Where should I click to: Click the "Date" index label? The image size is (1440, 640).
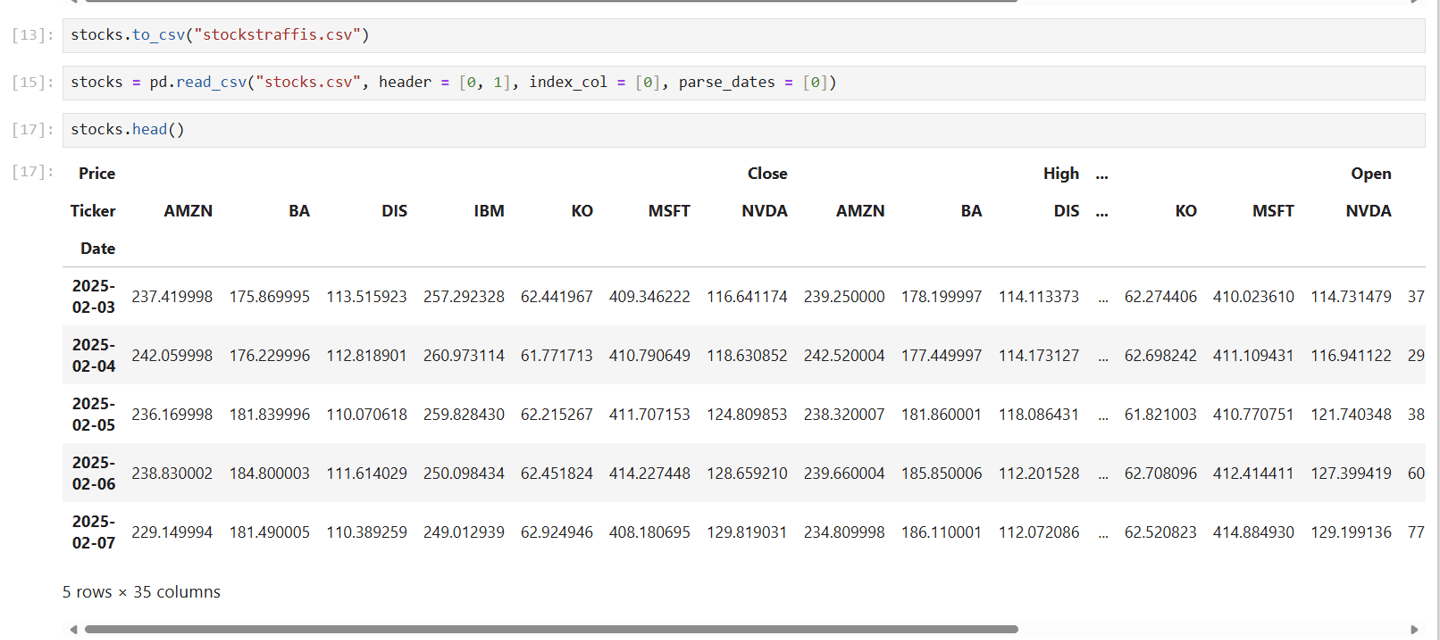coord(97,248)
